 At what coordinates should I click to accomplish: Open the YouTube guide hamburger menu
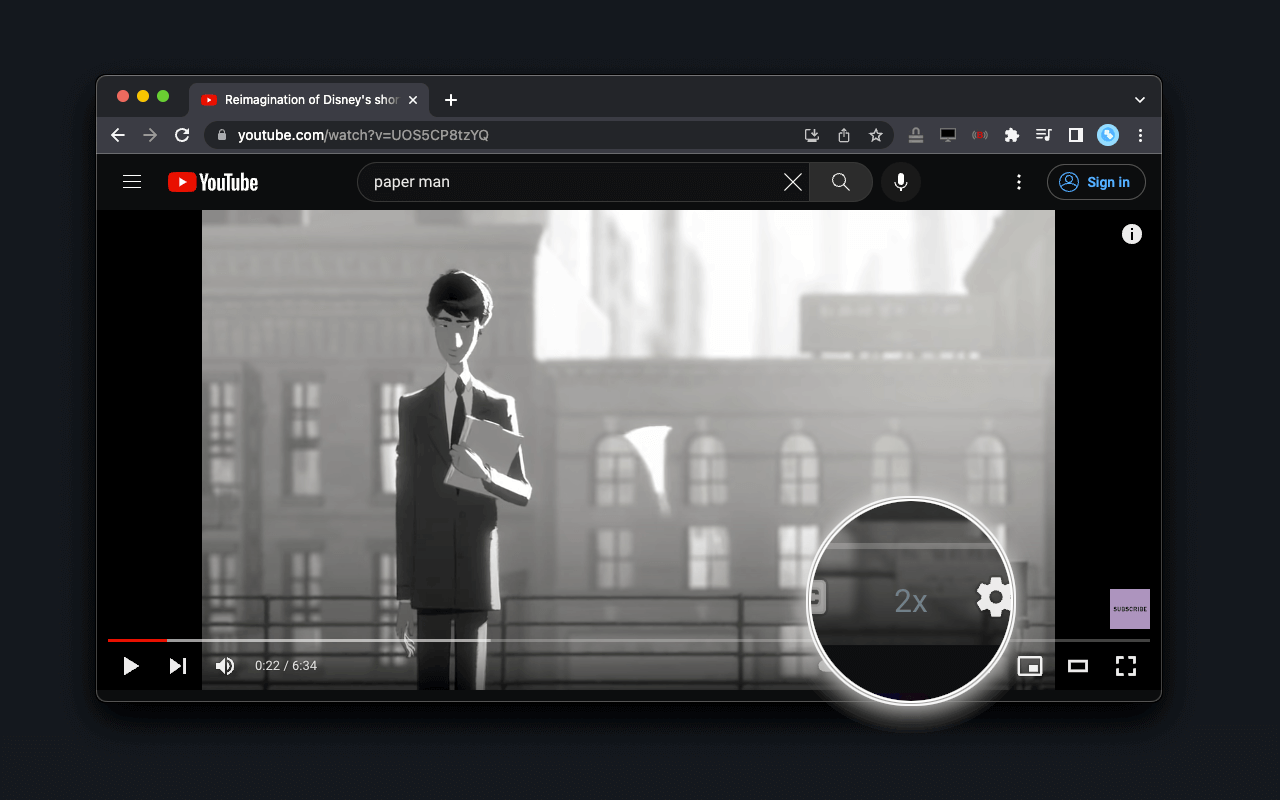[132, 182]
